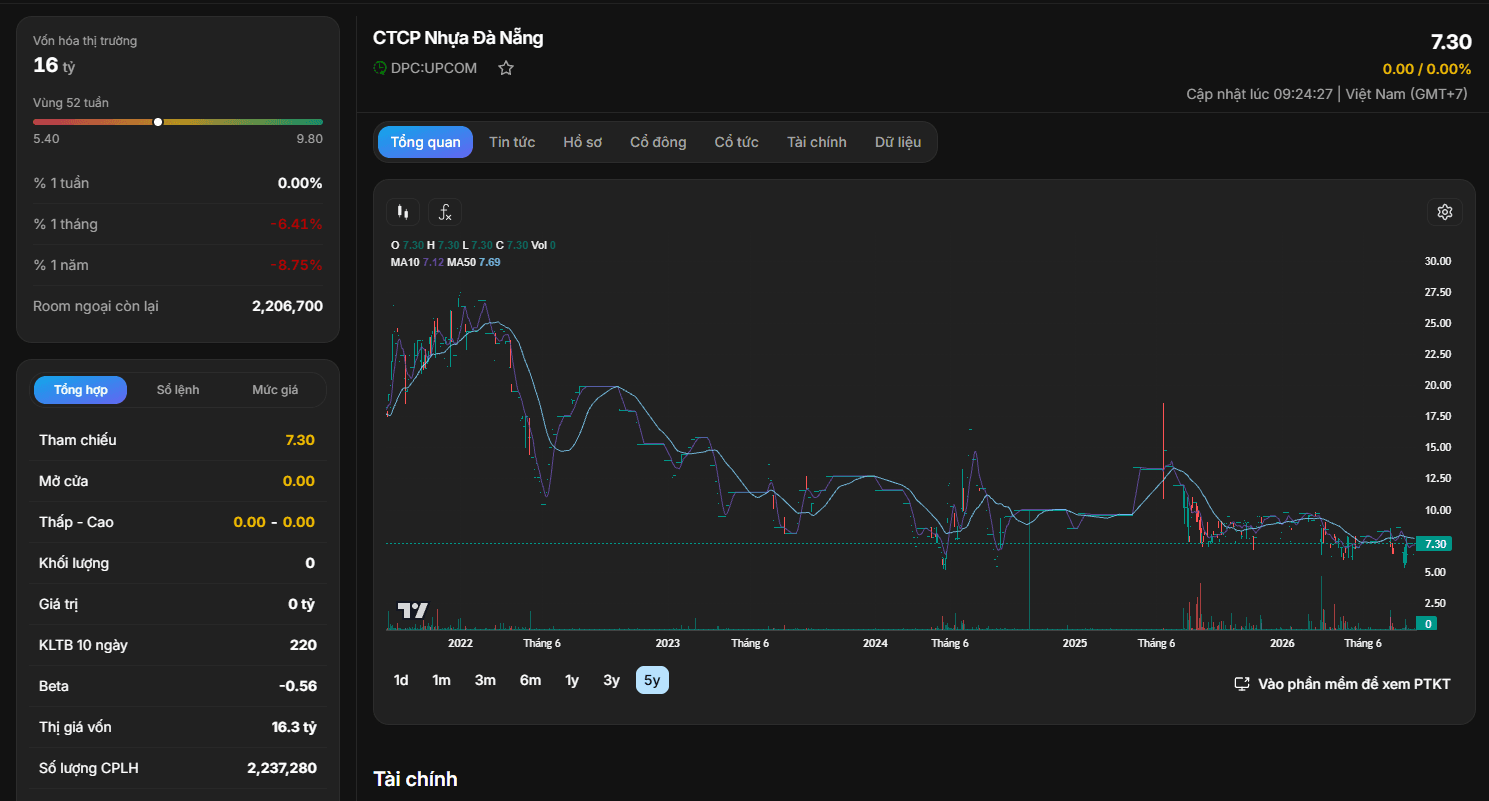Set chart range to 3m
This screenshot has height=801, width=1489.
485,680
